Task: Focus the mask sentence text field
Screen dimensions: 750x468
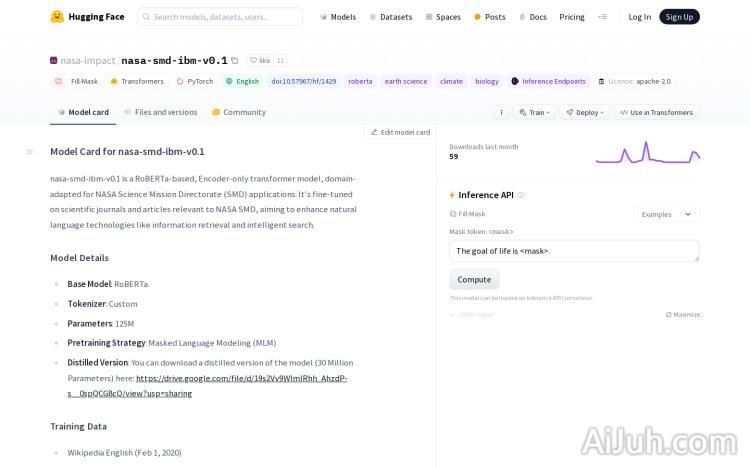Action: tap(574, 251)
